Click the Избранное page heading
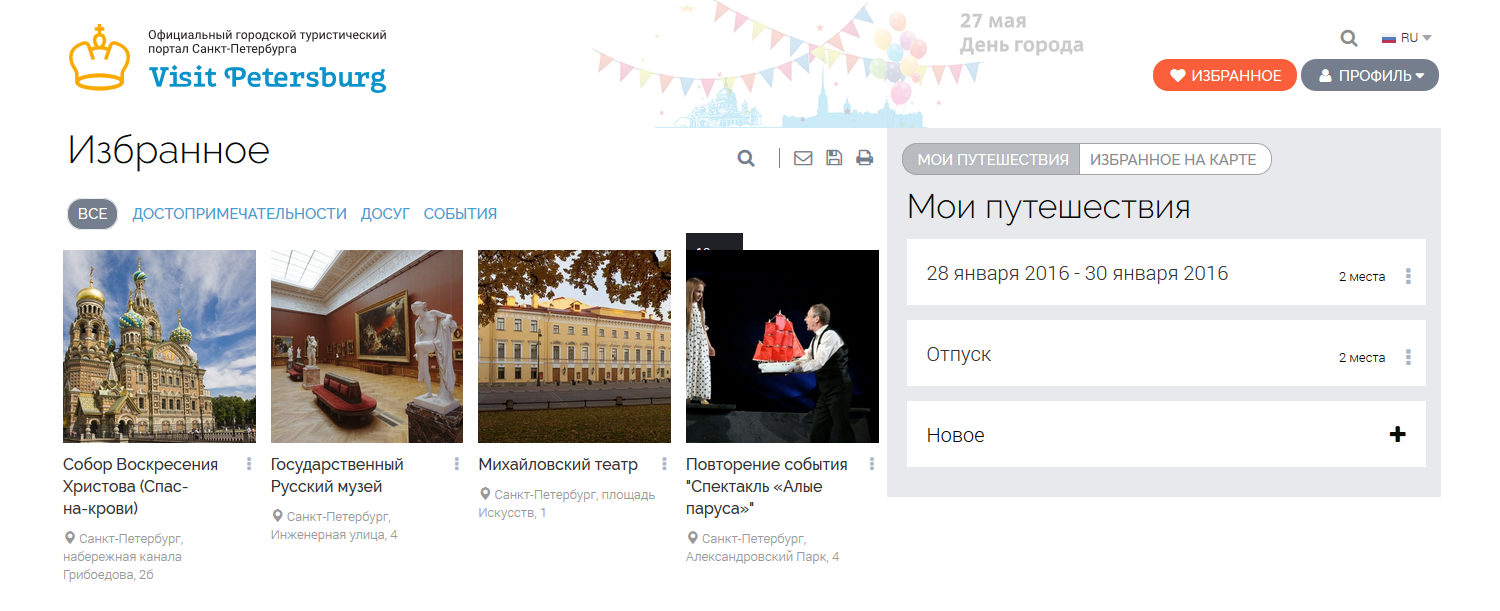Image resolution: width=1500 pixels, height=611 pixels. tap(168, 150)
